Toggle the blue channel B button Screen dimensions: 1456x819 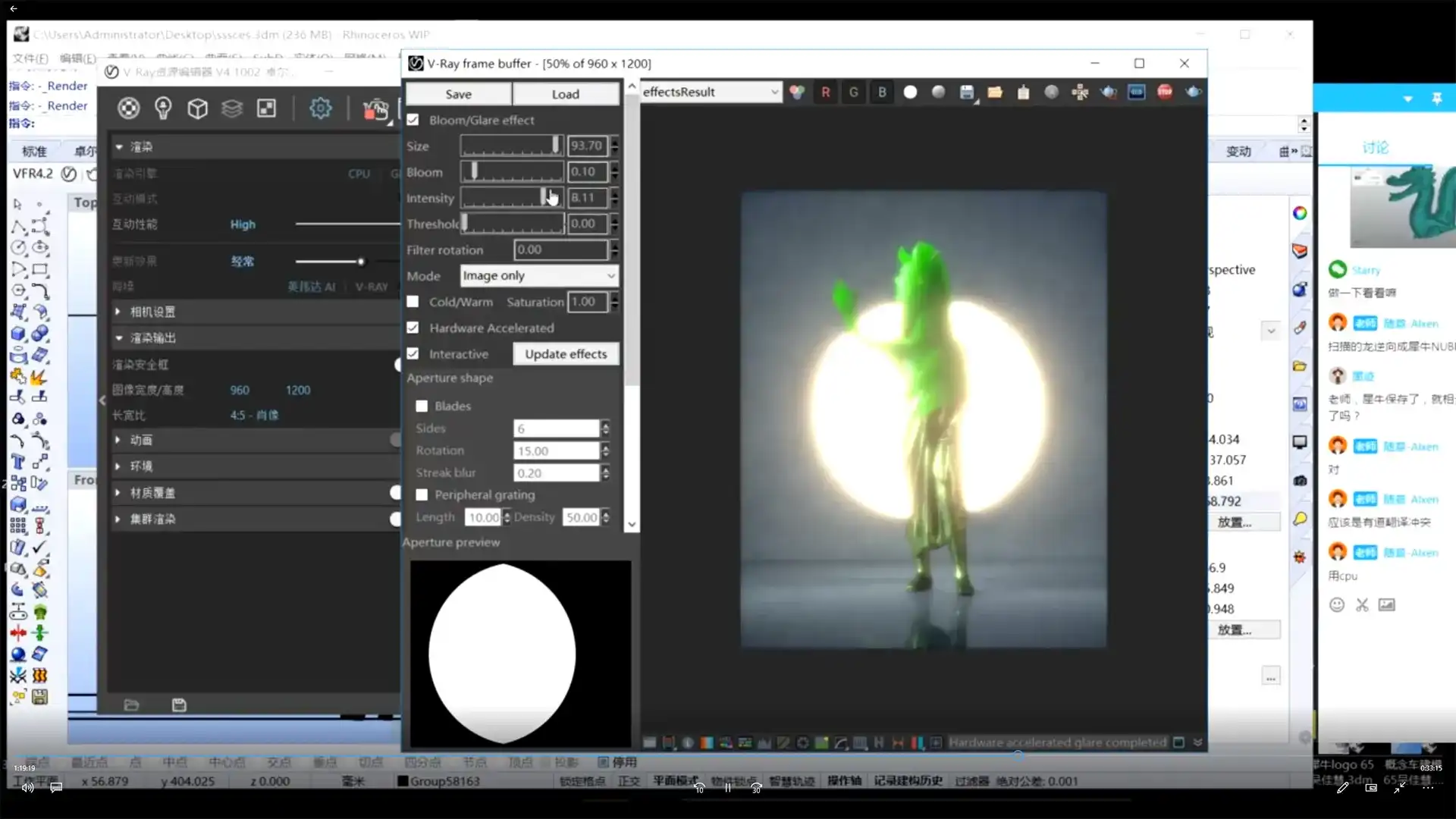click(x=881, y=92)
